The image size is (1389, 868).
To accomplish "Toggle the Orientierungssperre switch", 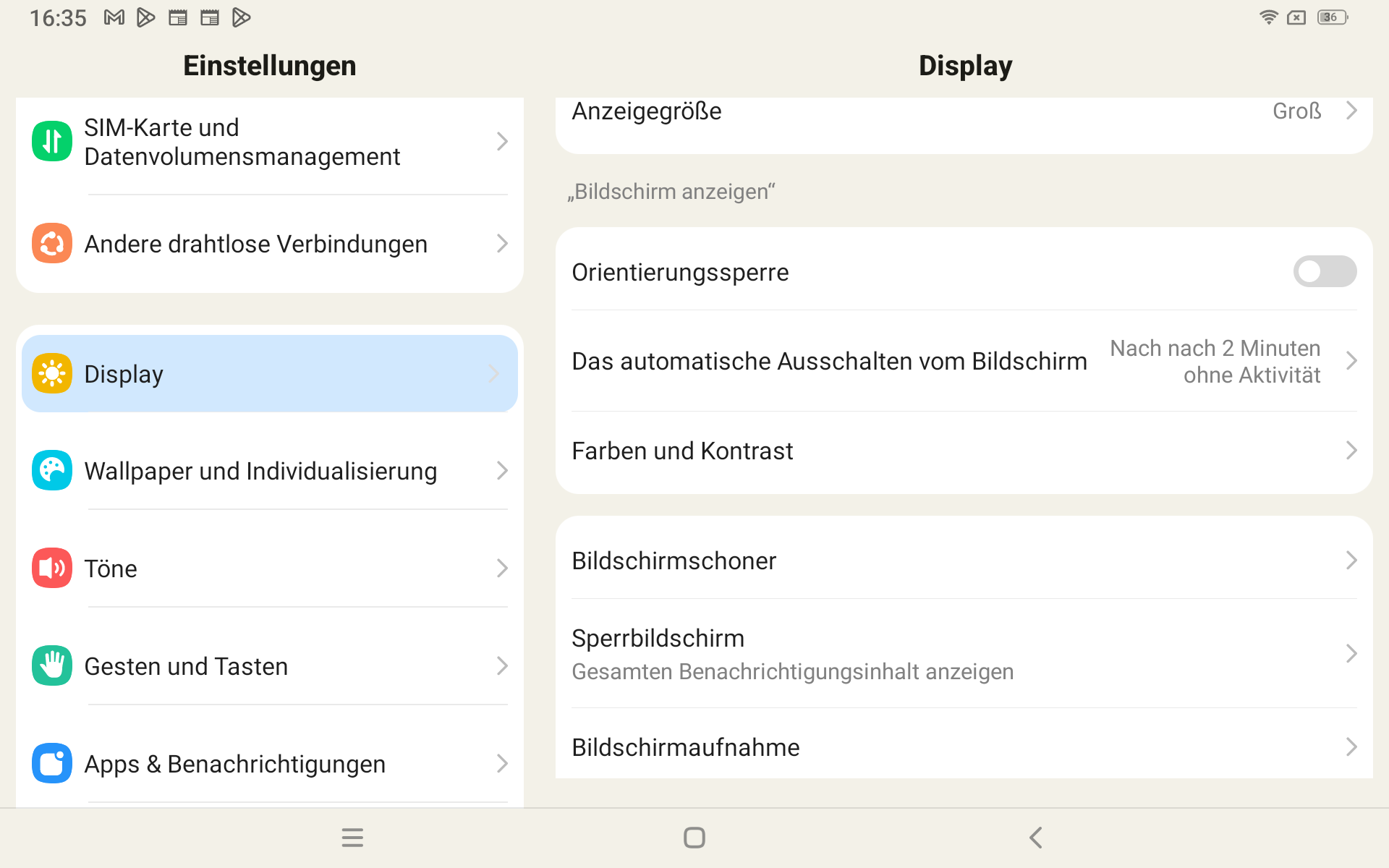I will click(x=1324, y=271).
